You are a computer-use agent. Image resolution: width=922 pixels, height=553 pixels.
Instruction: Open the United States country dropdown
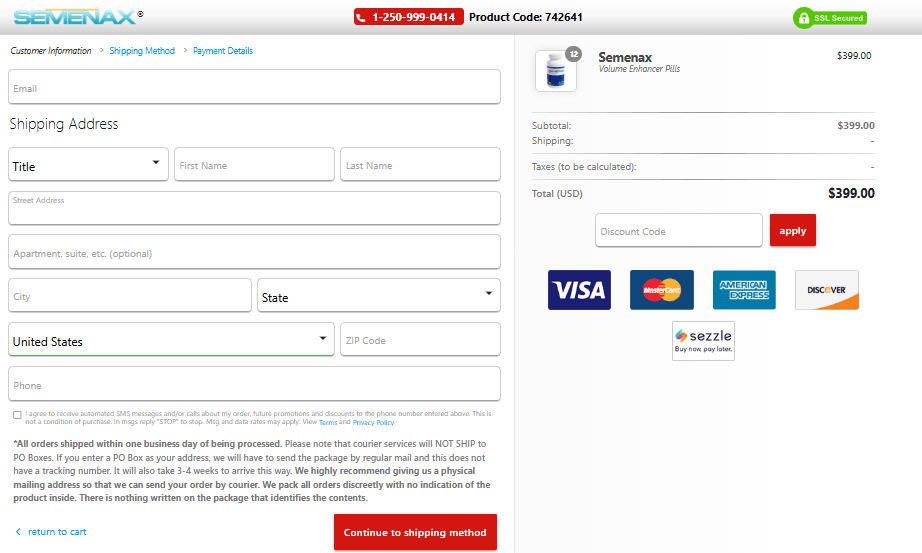click(171, 339)
